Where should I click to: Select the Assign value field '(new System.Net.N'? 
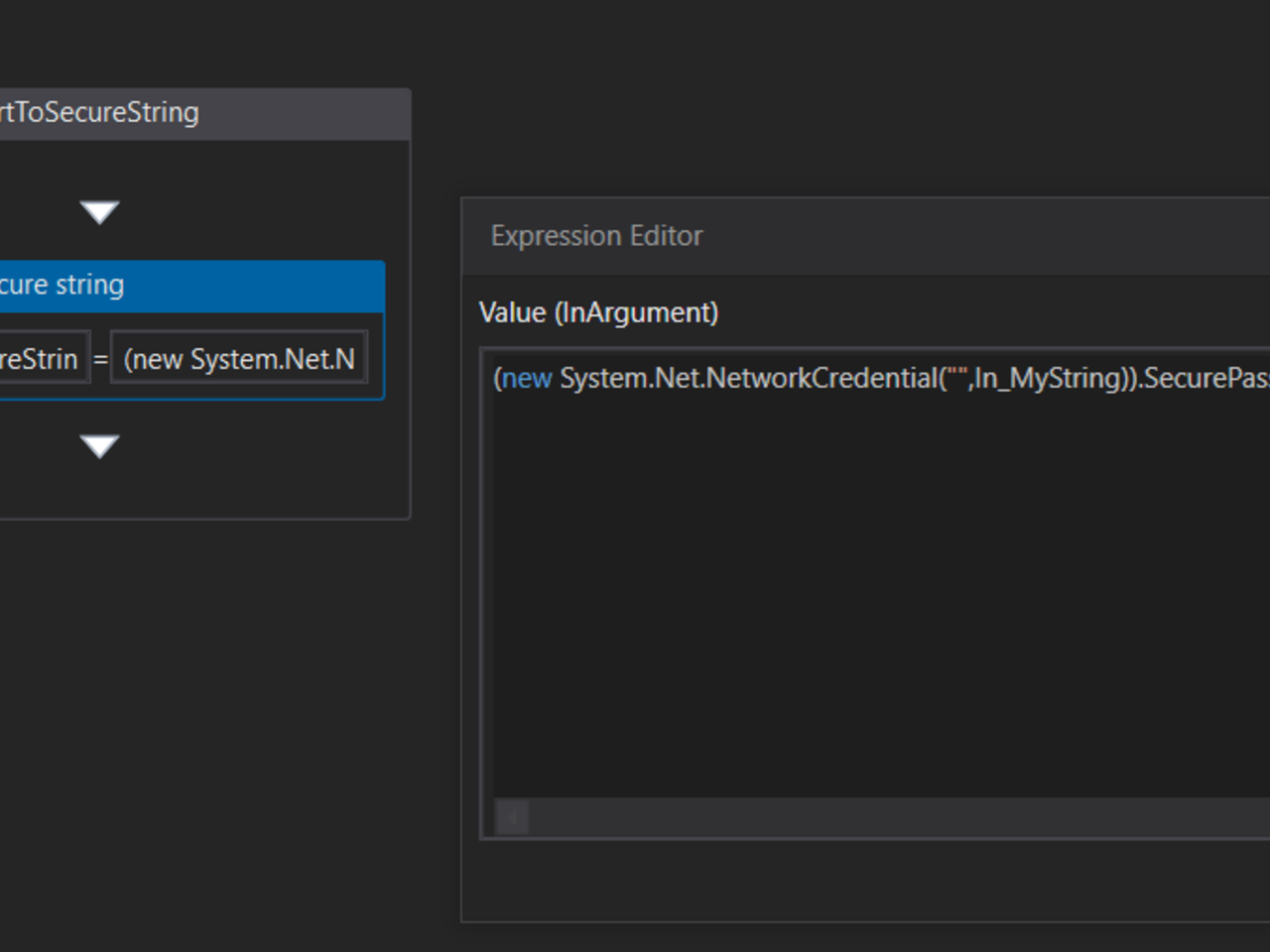pos(238,358)
